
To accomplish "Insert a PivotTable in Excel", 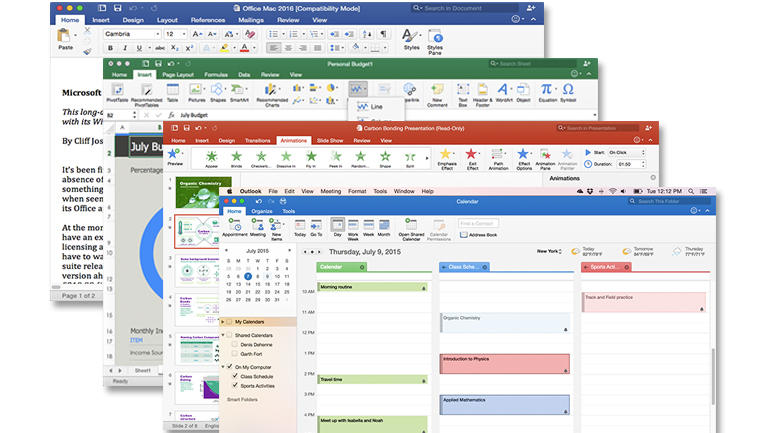I will pos(117,92).
